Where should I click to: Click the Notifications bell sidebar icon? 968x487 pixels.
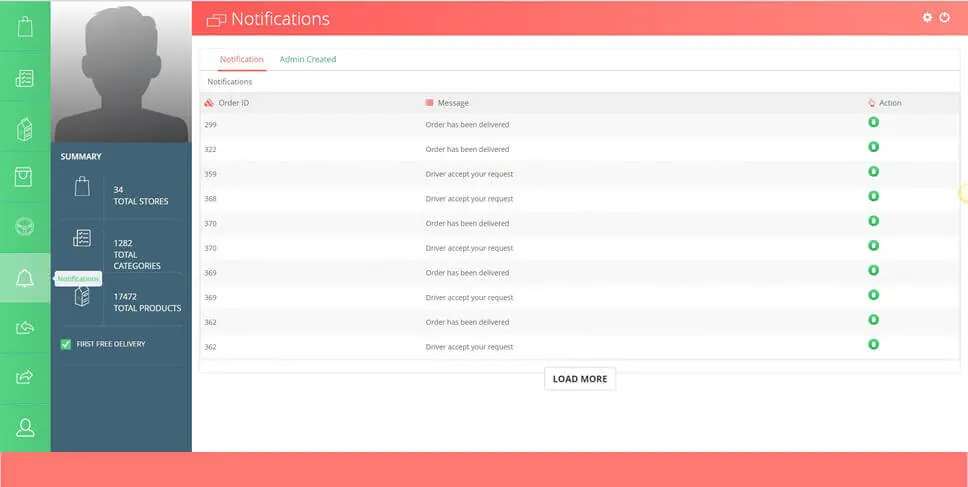pos(25,278)
